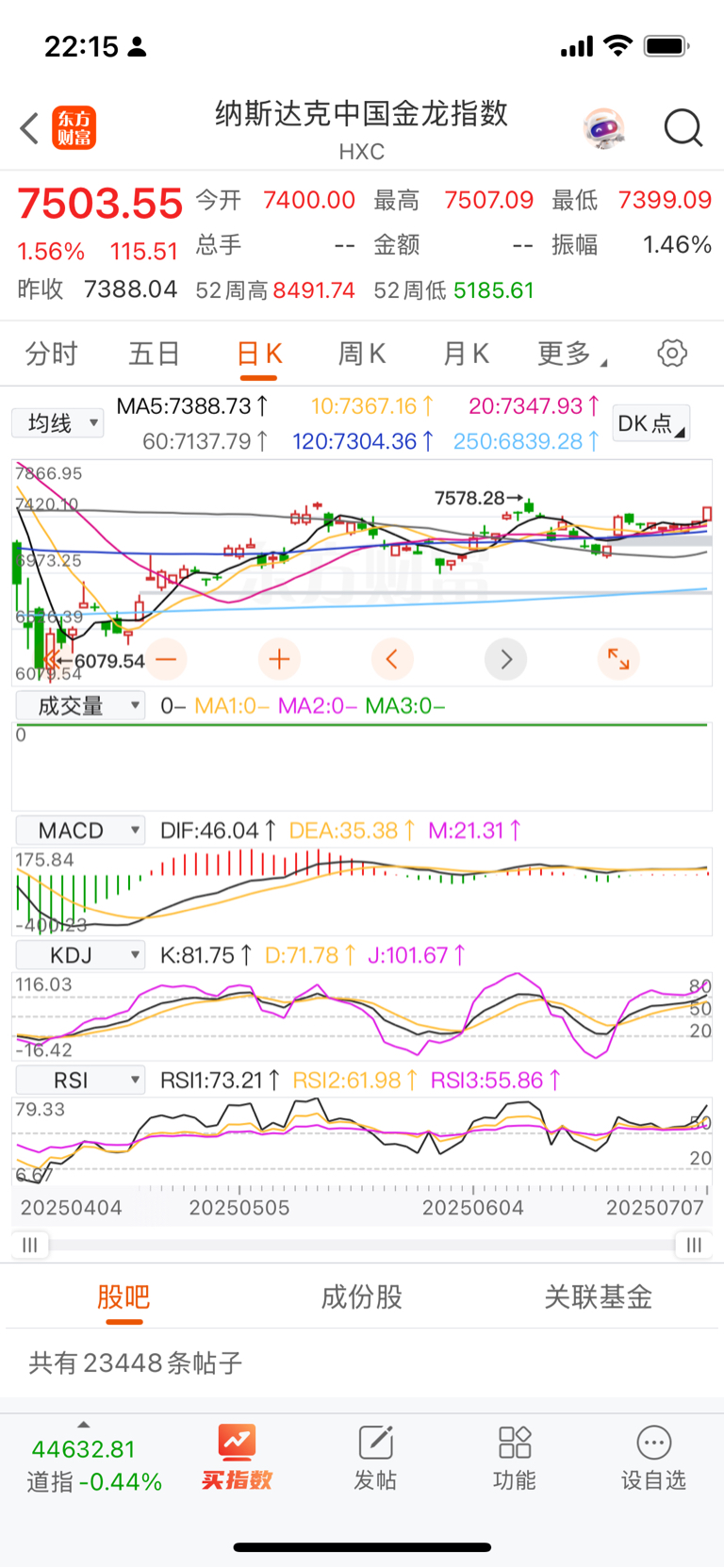Select the 月K chart tab
The height and width of the screenshot is (1568, 724).
[x=466, y=354]
